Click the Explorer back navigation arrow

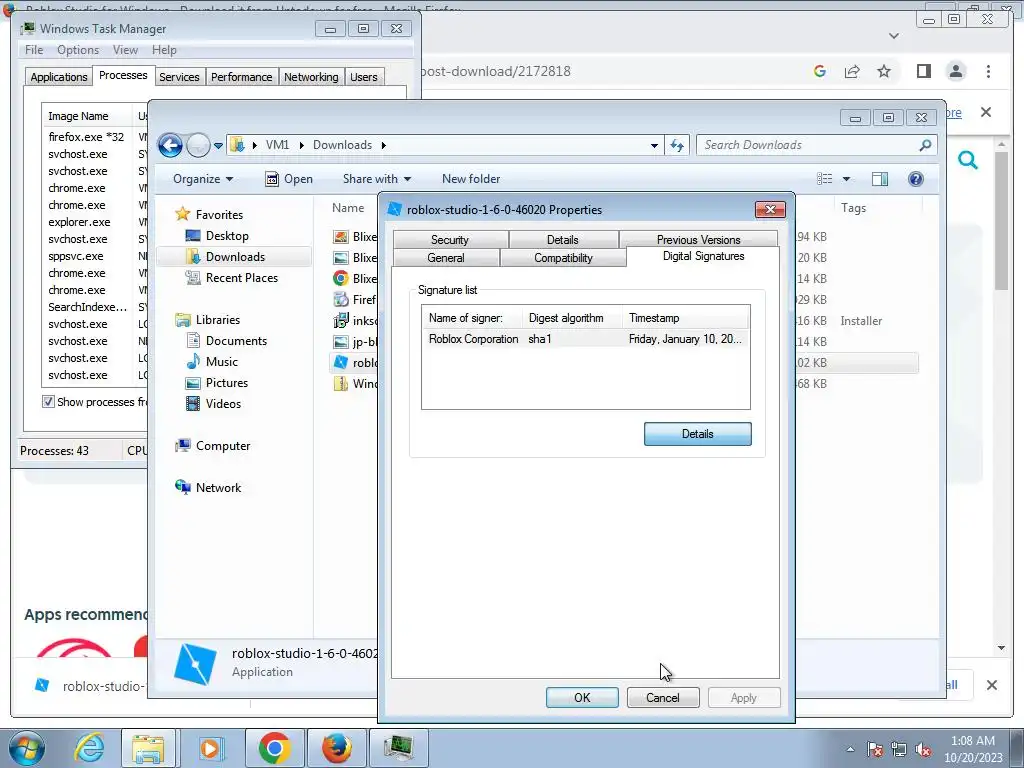point(170,145)
